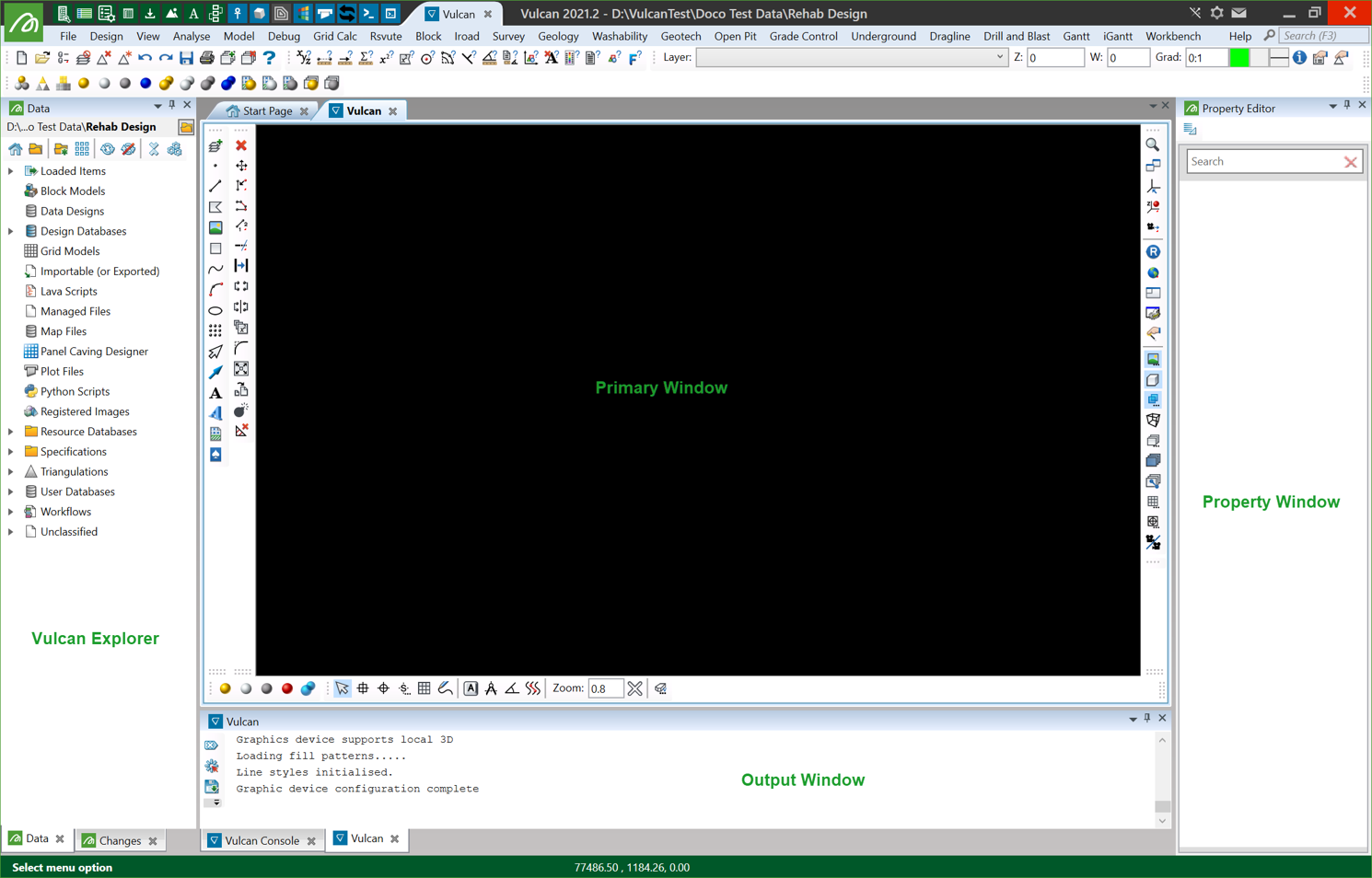Click the Save output icon in Output window
Viewport: 1372px width, 878px height.
point(212,787)
